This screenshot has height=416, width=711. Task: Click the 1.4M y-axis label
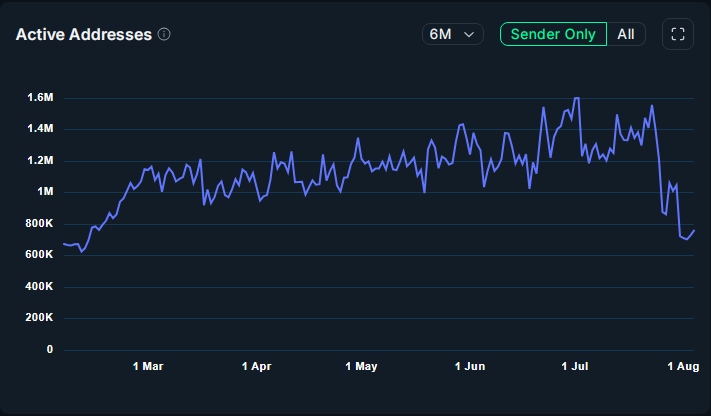pyautogui.click(x=39, y=129)
